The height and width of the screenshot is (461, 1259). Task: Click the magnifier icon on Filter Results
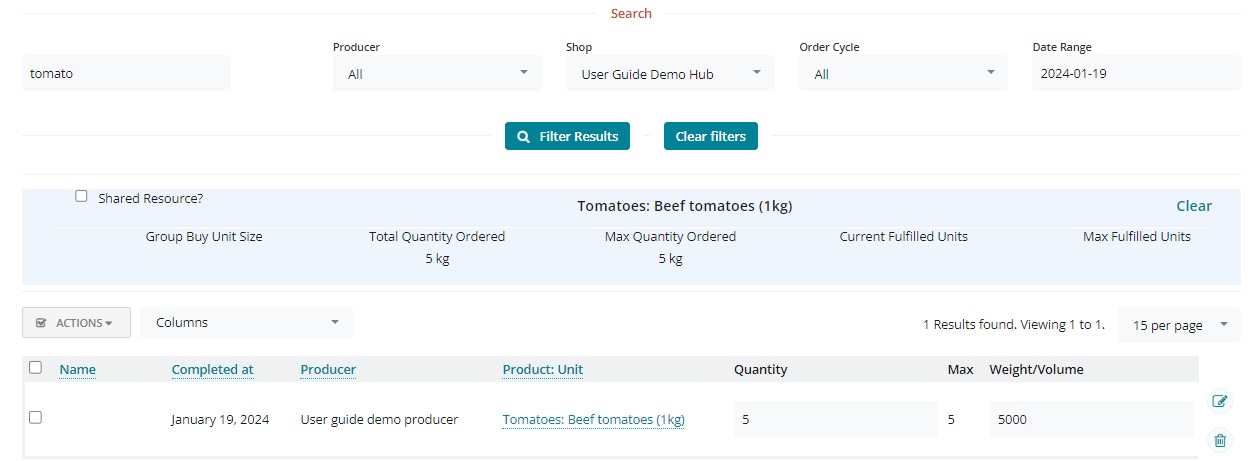point(523,136)
